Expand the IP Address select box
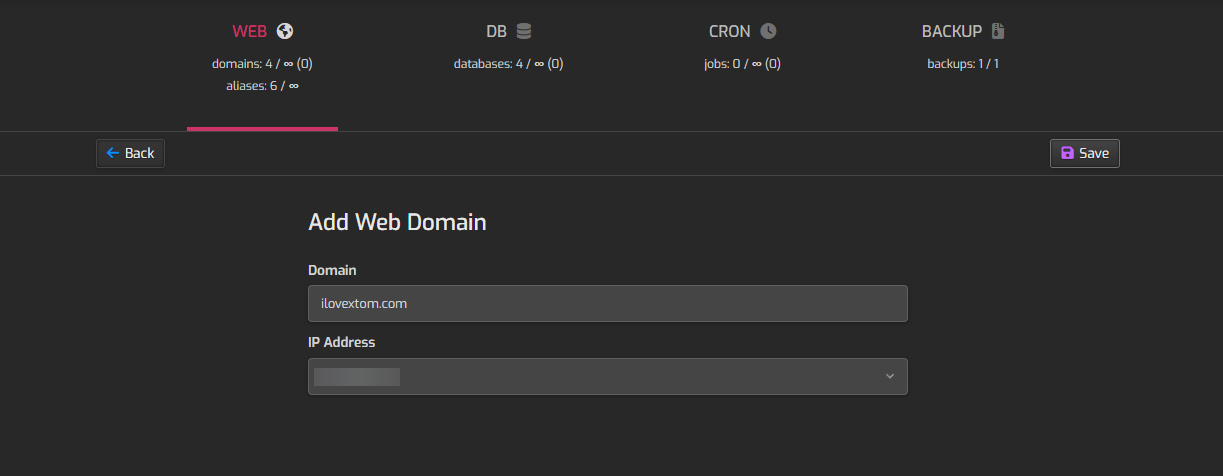Viewport: 1223px width, 476px height. pos(607,376)
